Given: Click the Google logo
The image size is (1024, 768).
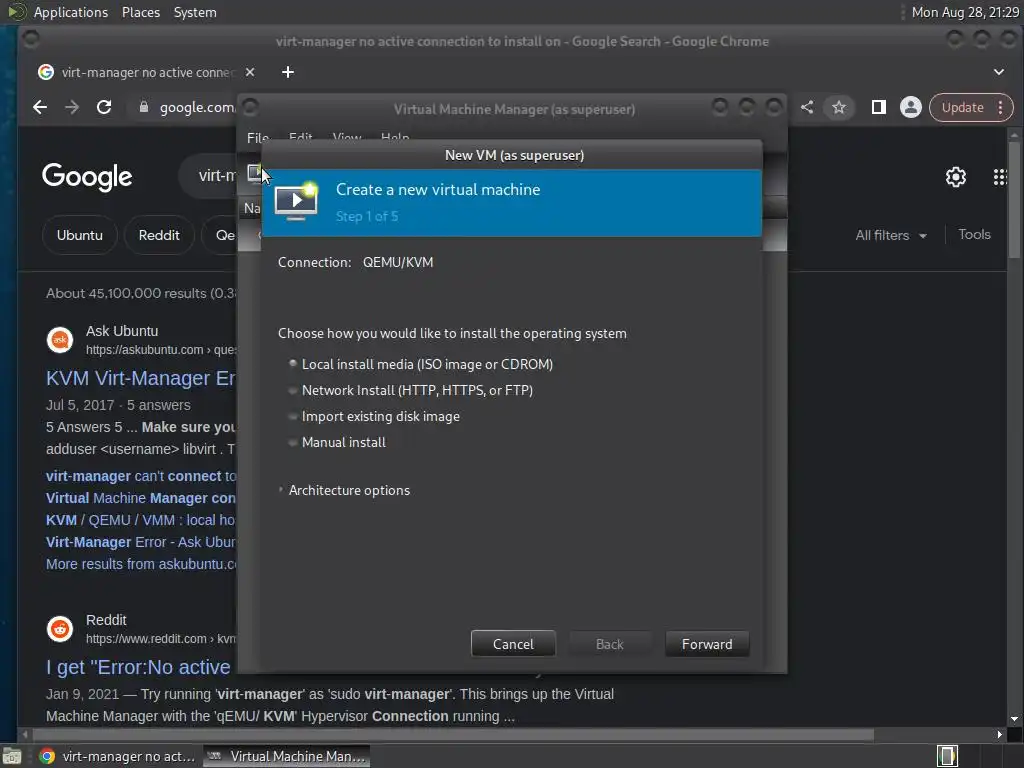Looking at the screenshot, I should tap(87, 176).
